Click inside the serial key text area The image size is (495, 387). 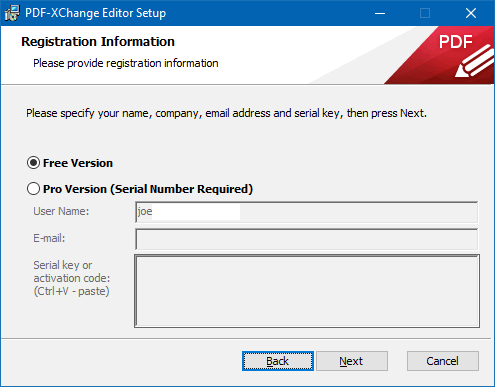point(307,291)
